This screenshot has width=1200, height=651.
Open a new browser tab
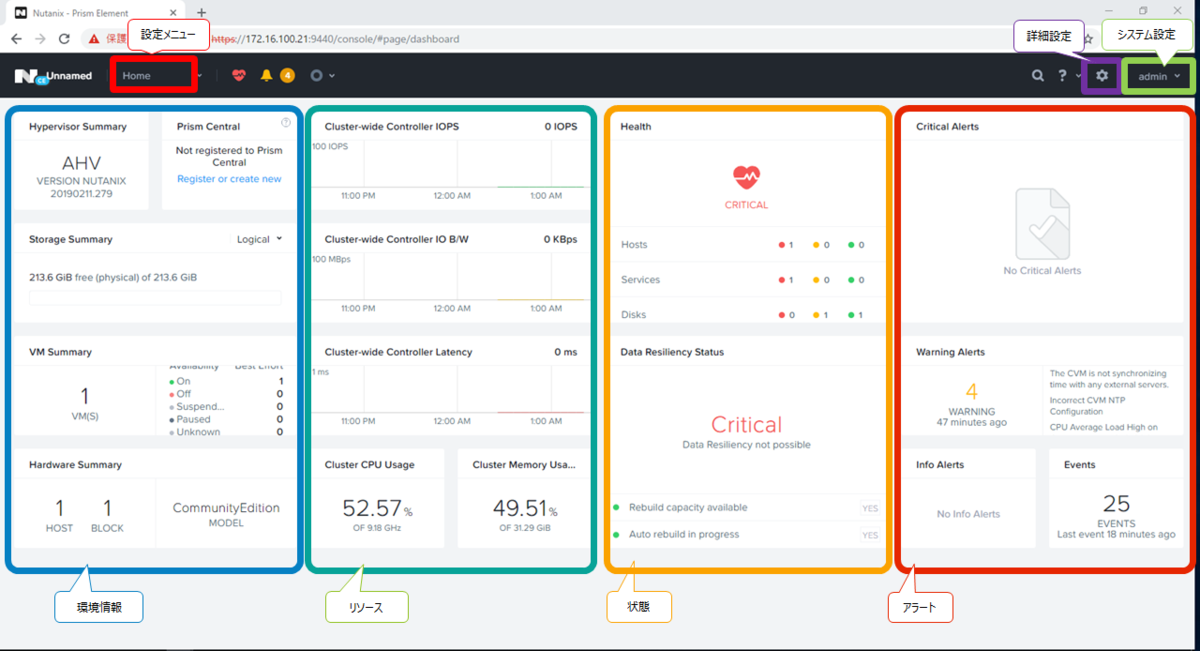coord(201,12)
